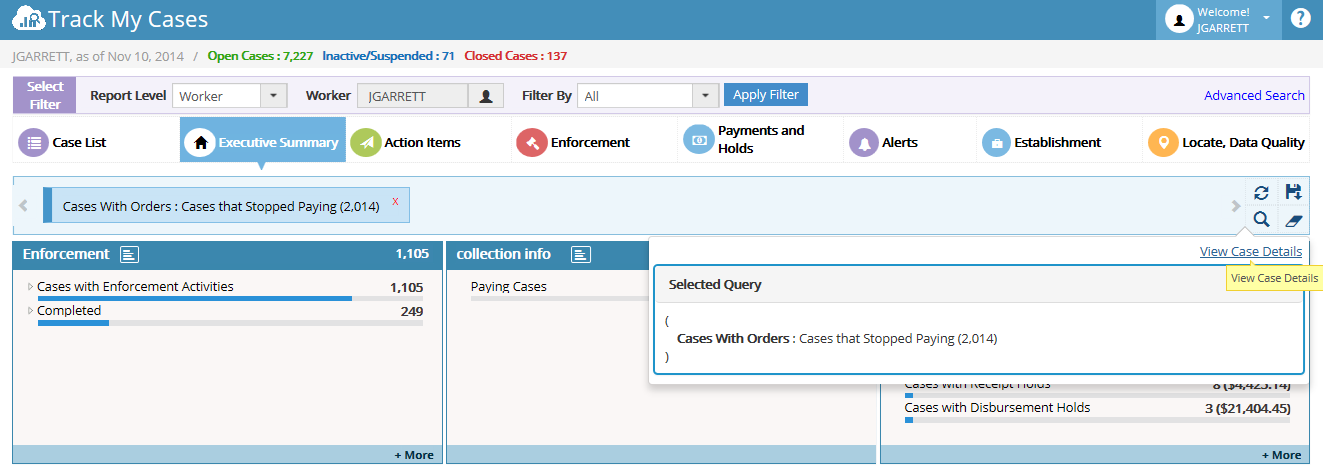Click the Enforcement panel header total 1,105
The image size is (1323, 467).
click(412, 254)
